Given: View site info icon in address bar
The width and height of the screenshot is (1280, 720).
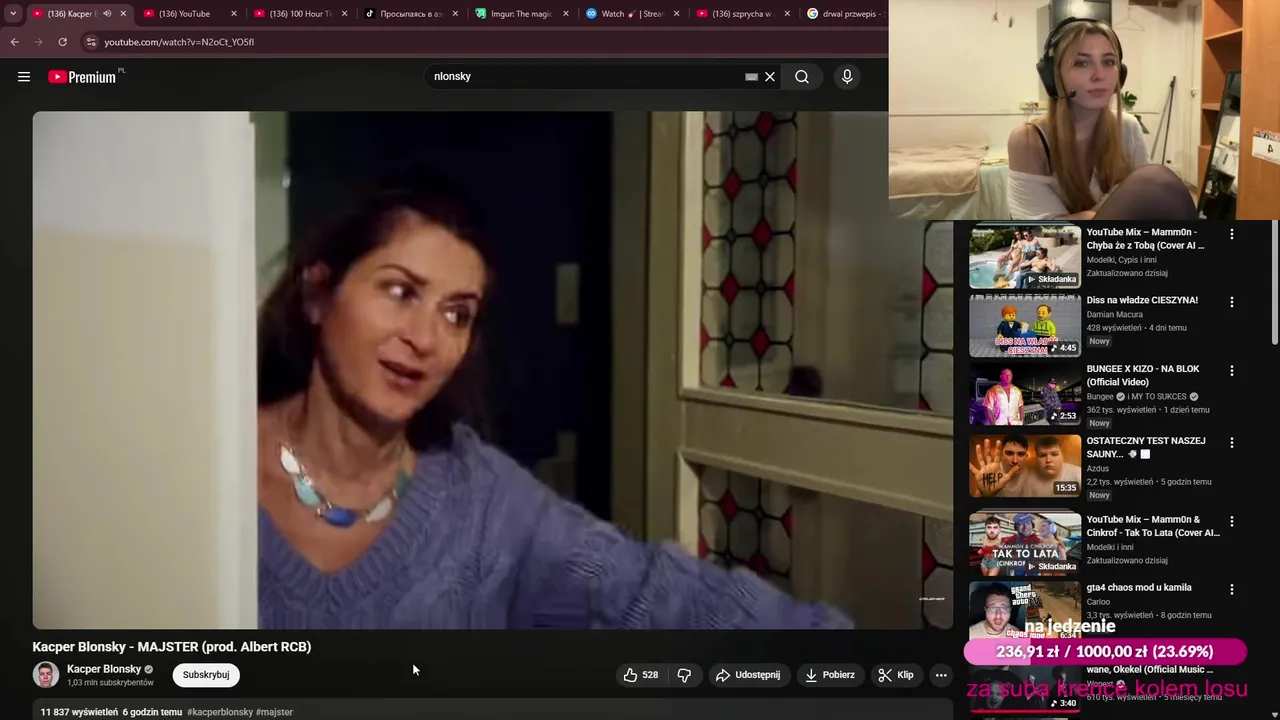Looking at the screenshot, I should 91,42.
